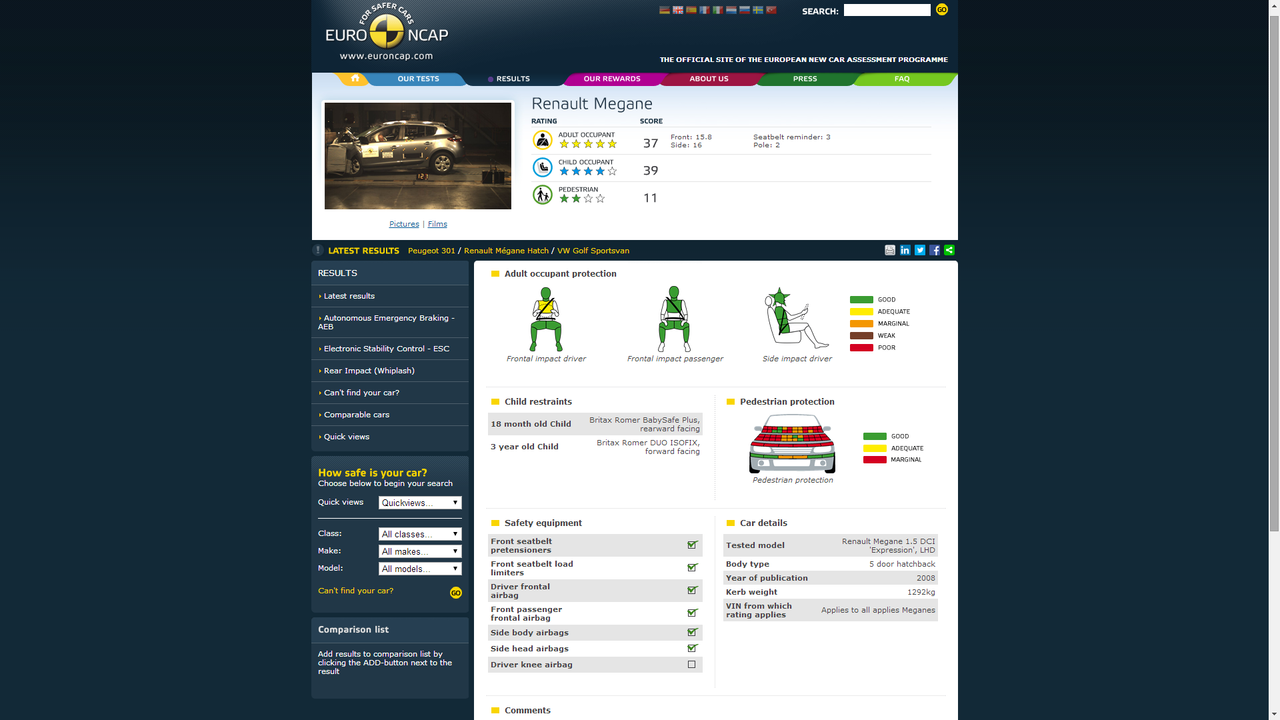Open the PRESS tab
The width and height of the screenshot is (1280, 720).
pos(805,79)
